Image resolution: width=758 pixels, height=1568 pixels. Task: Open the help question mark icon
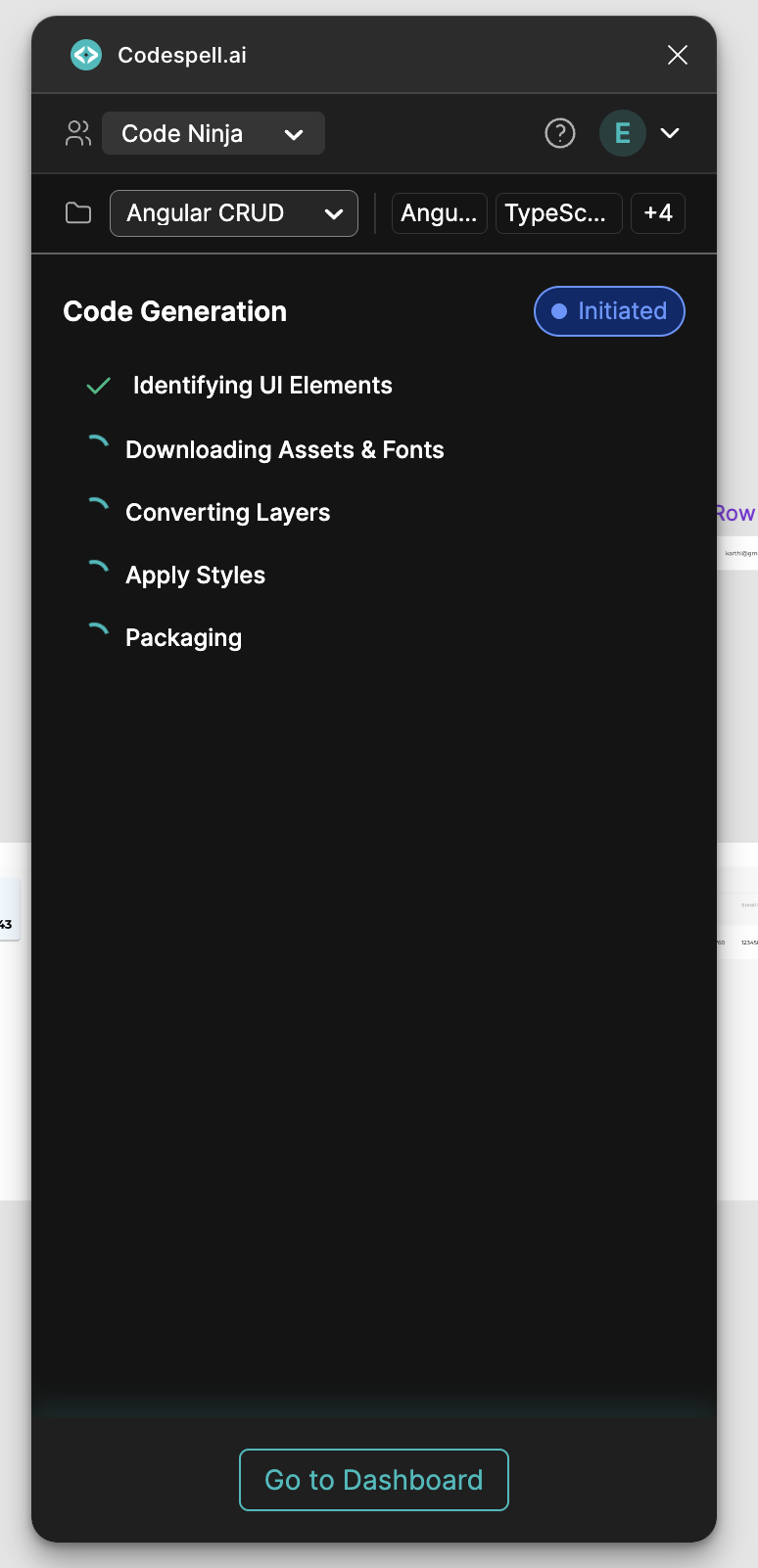[x=560, y=133]
